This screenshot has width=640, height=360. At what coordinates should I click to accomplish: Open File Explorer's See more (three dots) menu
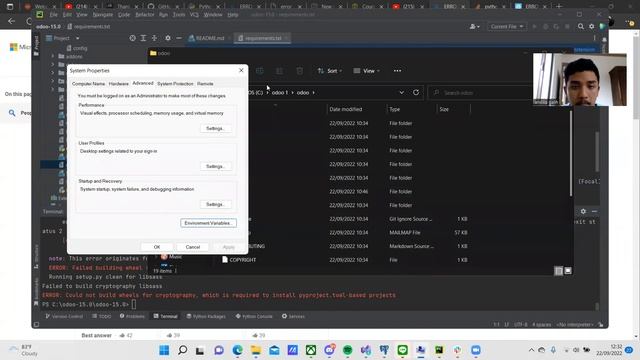[397, 71]
